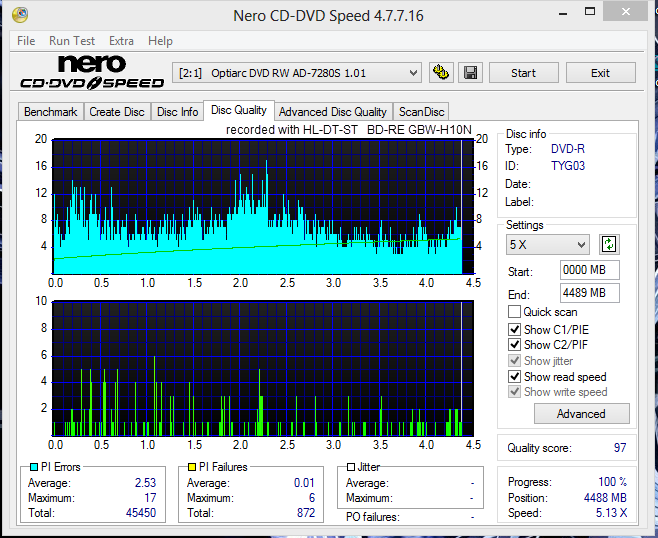Click the PI Failures graph area
658x538 pixels.
tap(263, 368)
